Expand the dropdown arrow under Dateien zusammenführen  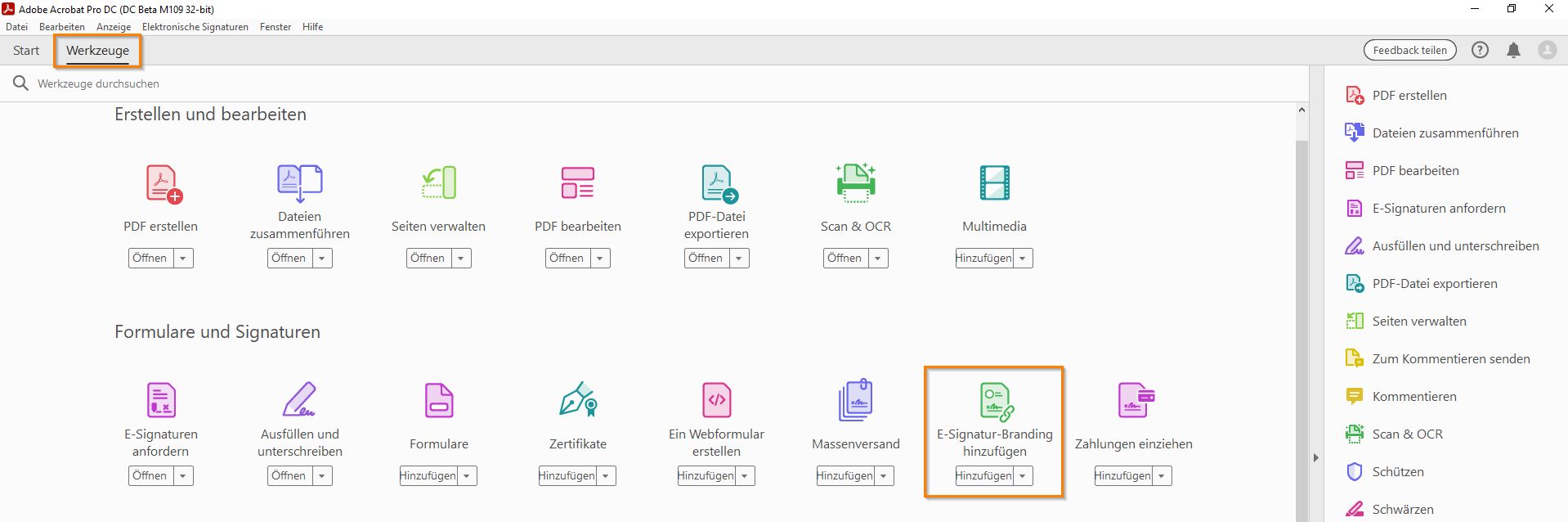pyautogui.click(x=322, y=259)
